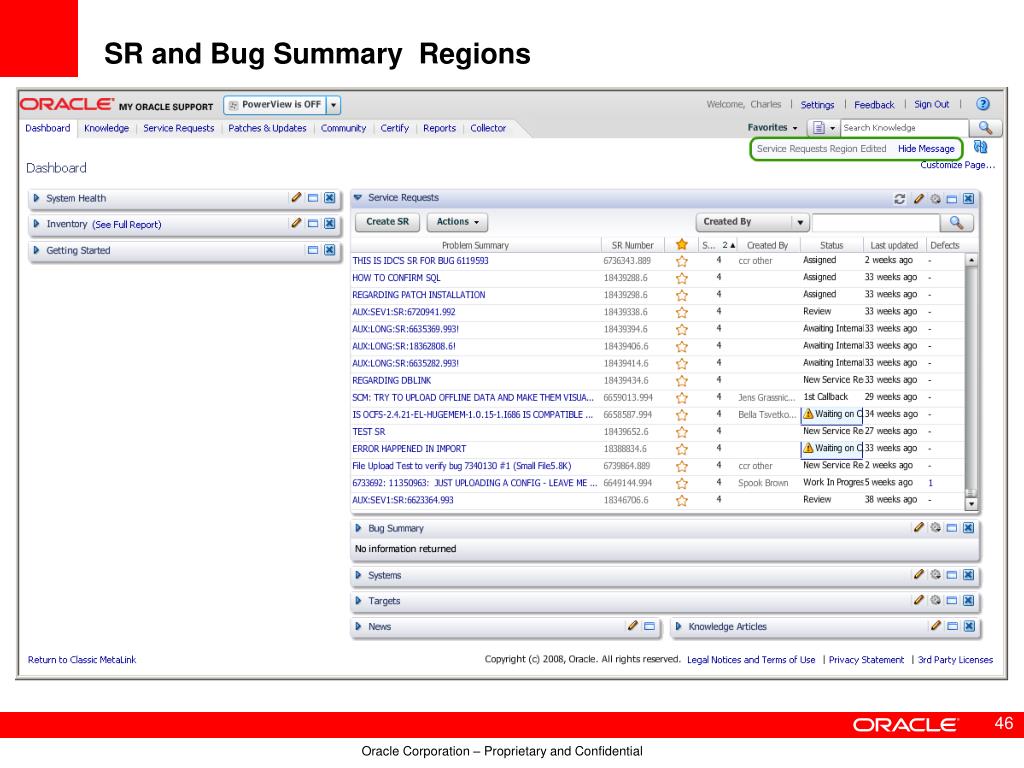The image size is (1024, 768).
Task: Click the SR filter search magnifier icon
Action: click(957, 223)
